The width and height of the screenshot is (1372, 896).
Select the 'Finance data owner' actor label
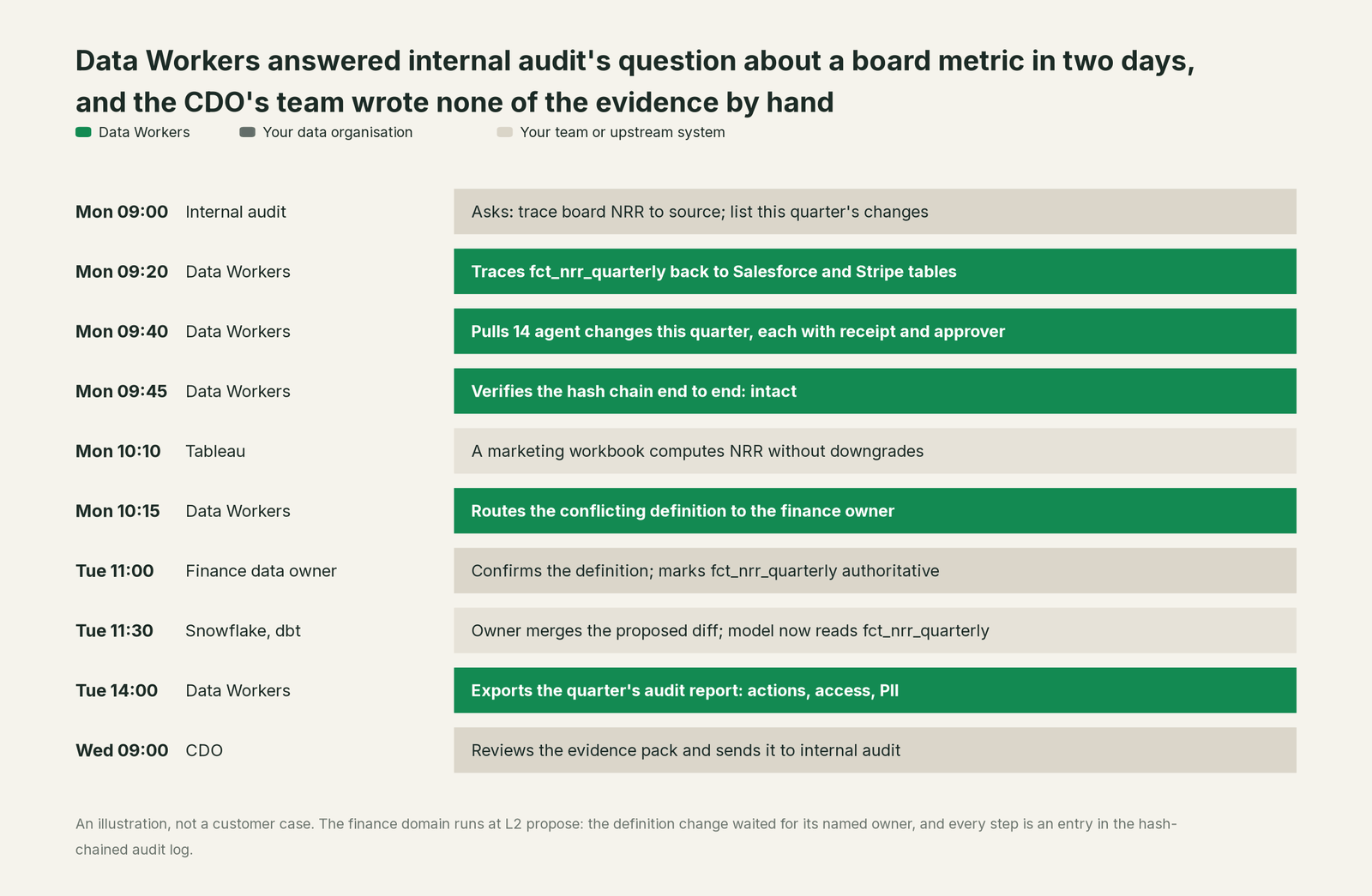pos(261,571)
